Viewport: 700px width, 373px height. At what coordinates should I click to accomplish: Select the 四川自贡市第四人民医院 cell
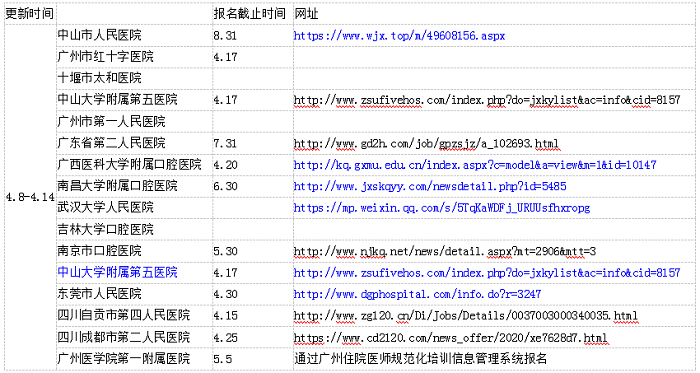(x=134, y=315)
